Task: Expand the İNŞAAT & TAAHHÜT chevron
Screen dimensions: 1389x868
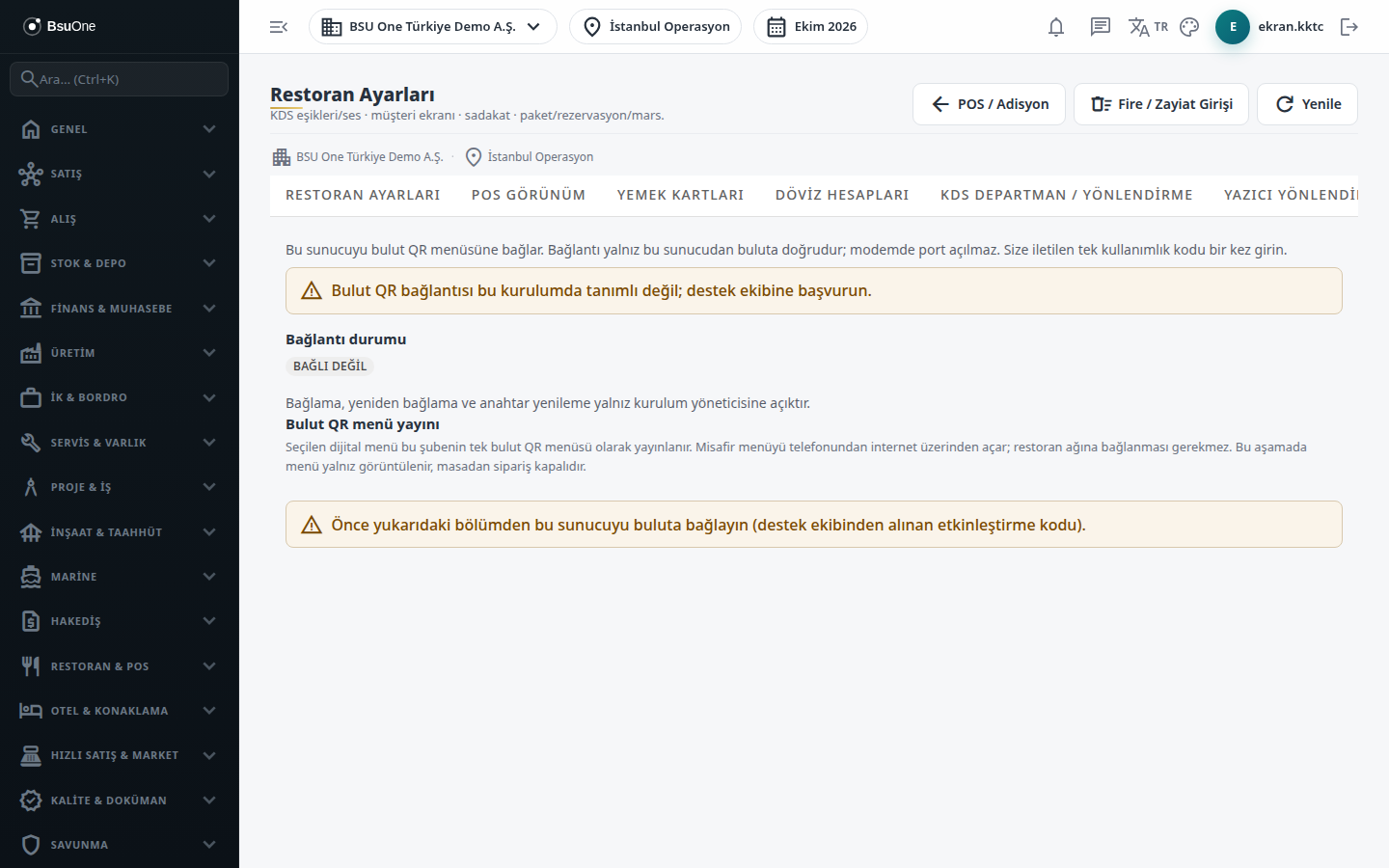Action: [x=209, y=532]
